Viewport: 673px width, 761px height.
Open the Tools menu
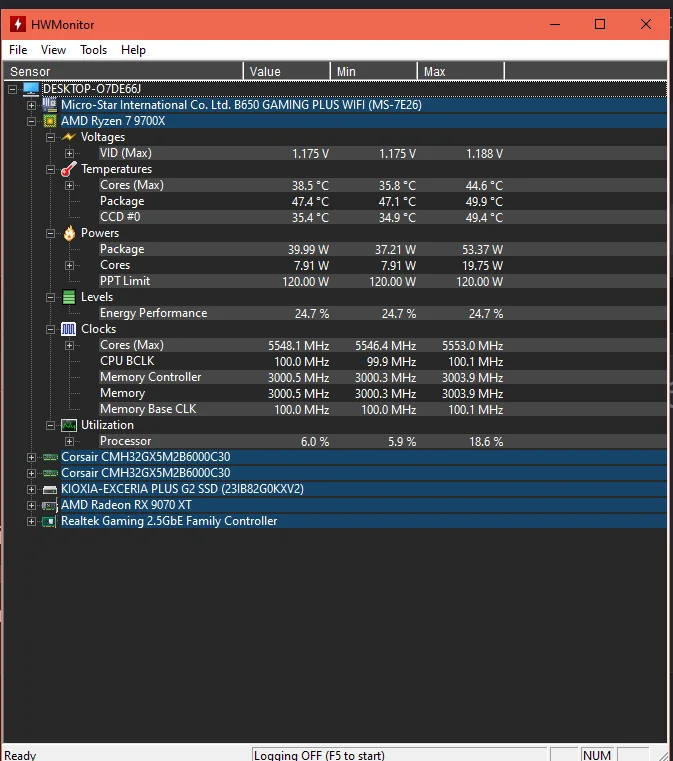click(93, 50)
